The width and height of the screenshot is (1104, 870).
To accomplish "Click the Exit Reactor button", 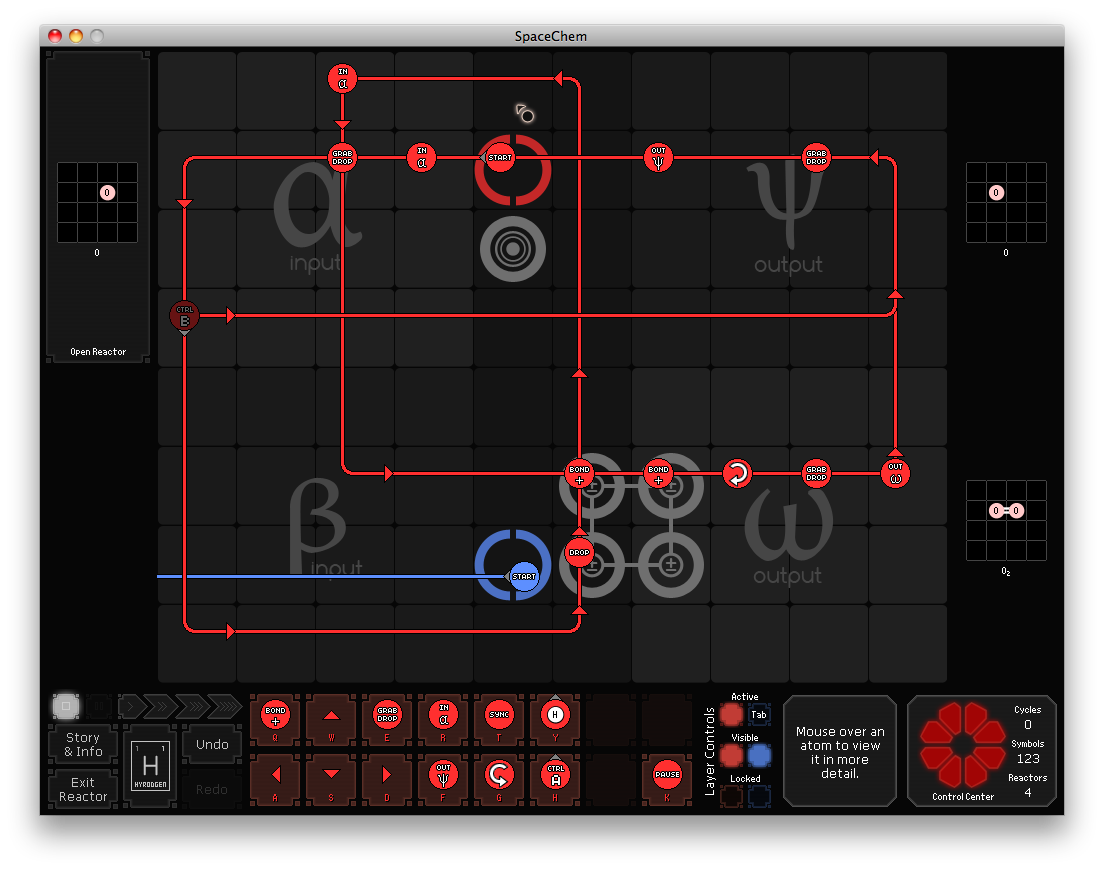I will click(83, 789).
